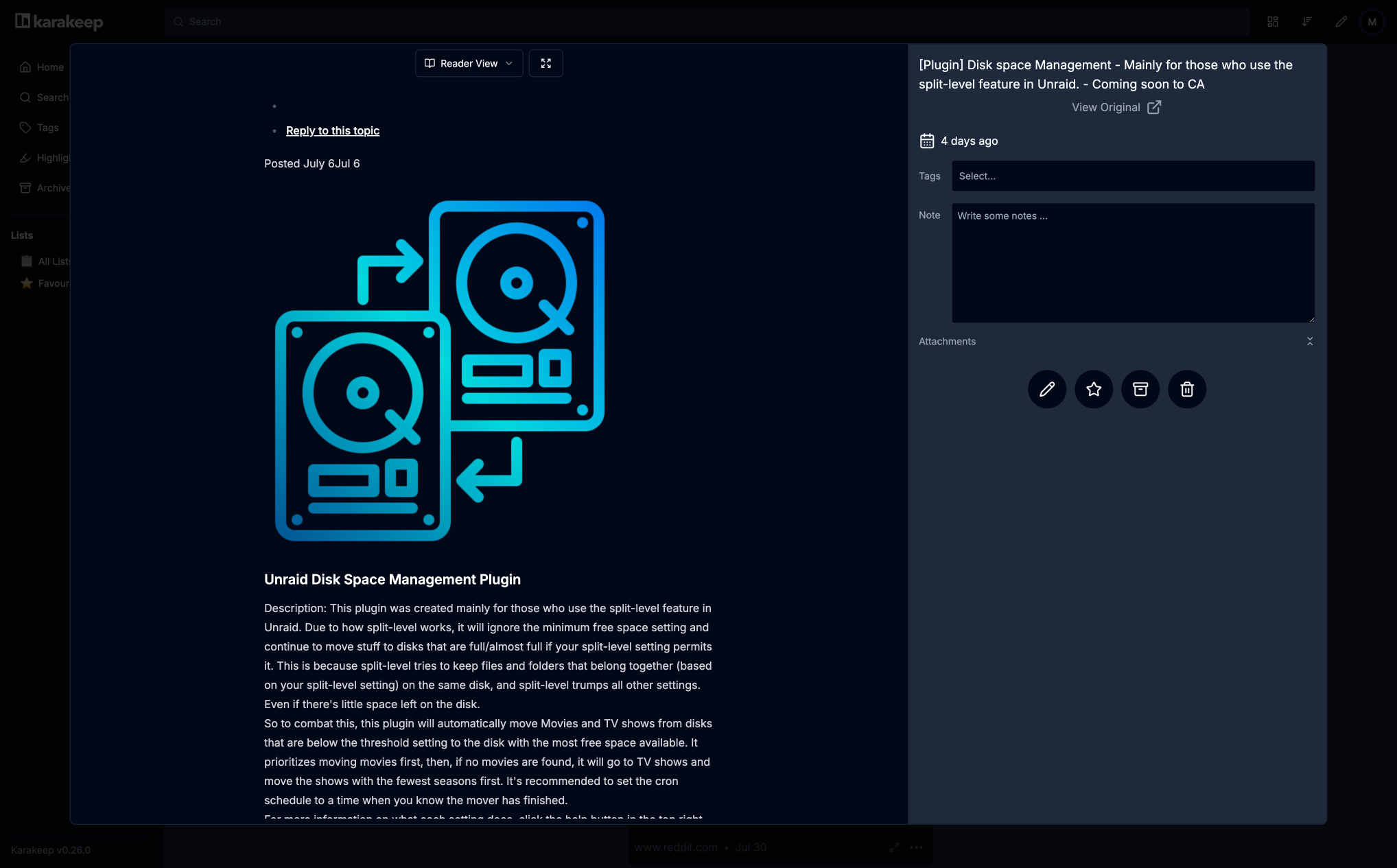1397x868 pixels.
Task: Click the magnifier icon in top search bar
Action: [178, 22]
